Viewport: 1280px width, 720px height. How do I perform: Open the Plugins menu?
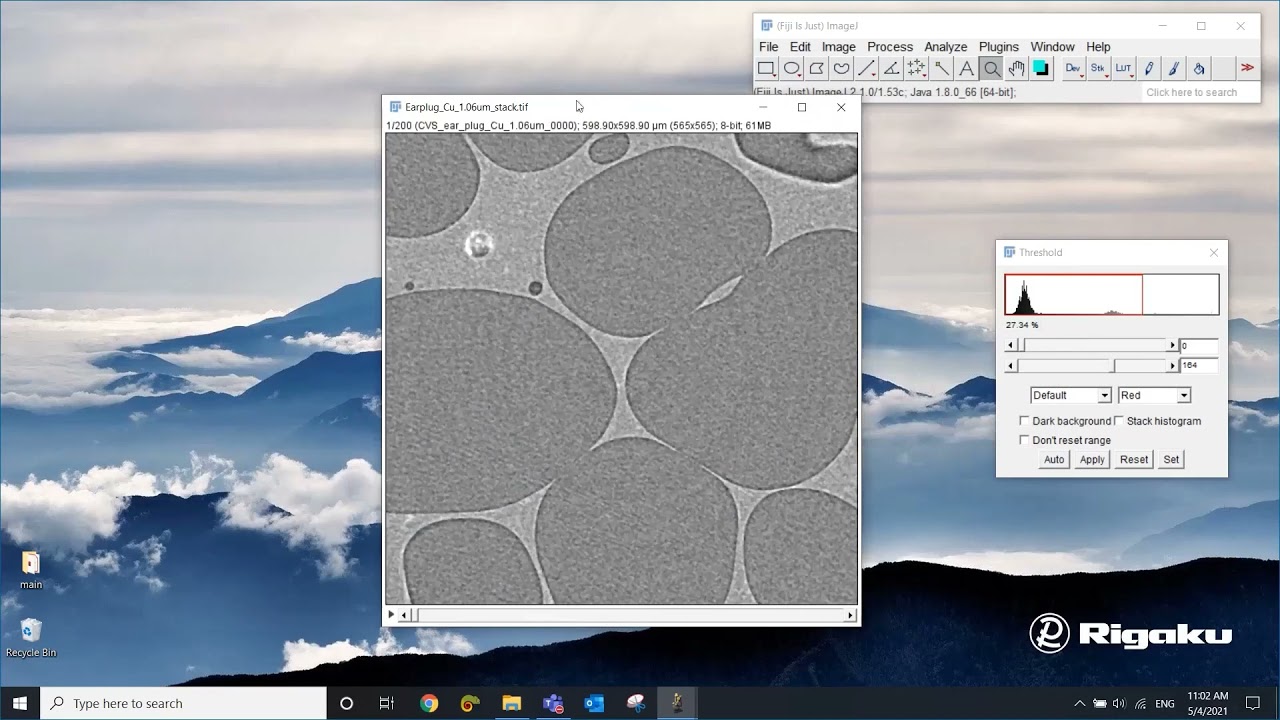point(998,47)
